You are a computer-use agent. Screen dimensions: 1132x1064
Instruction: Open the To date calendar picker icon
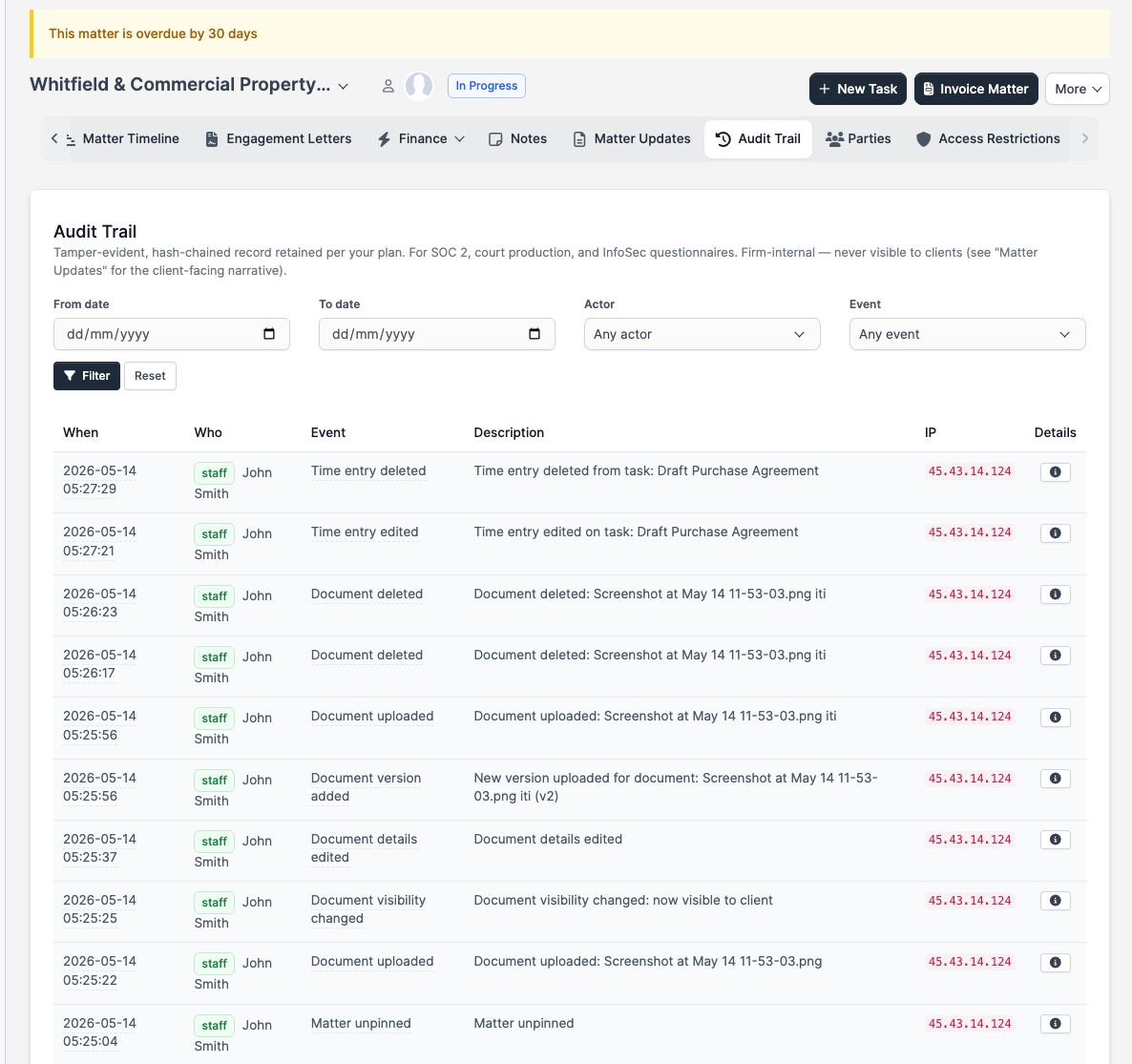click(x=535, y=333)
